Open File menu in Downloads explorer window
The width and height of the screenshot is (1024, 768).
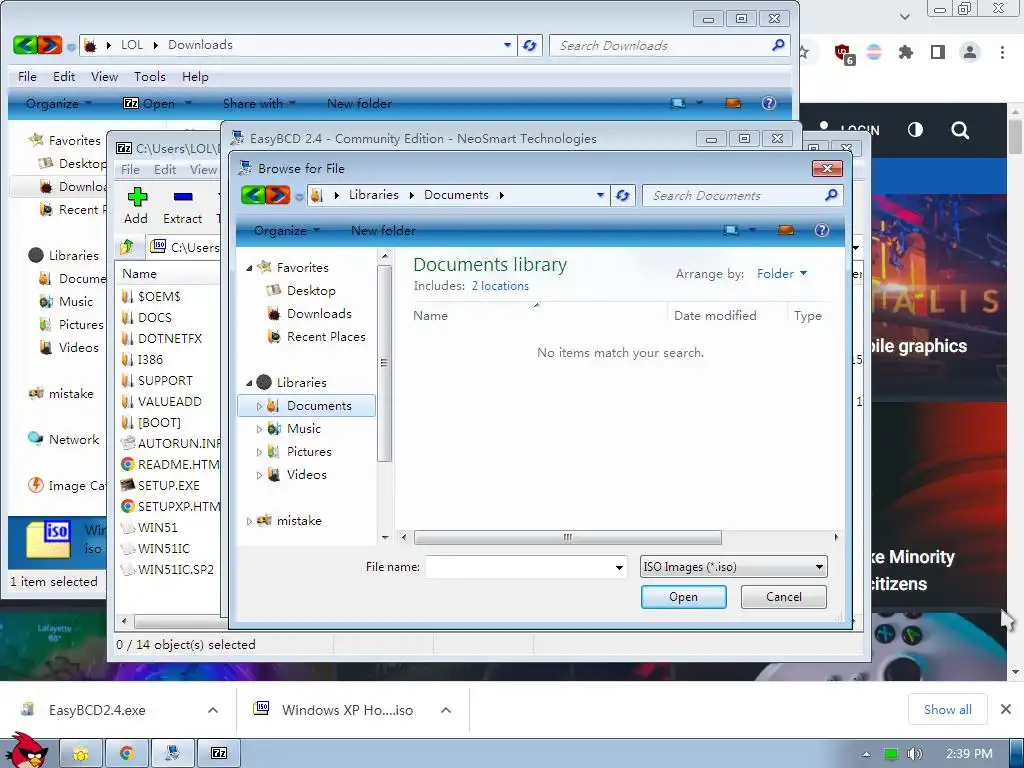[x=27, y=76]
